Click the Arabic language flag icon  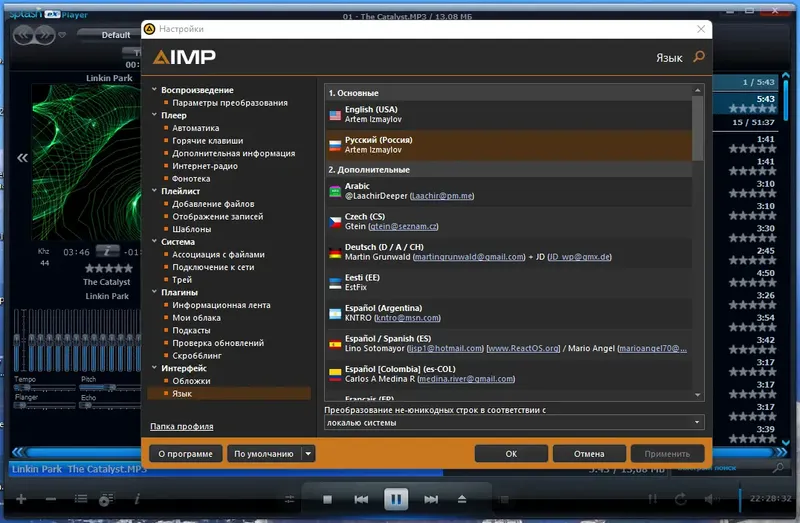pos(335,191)
